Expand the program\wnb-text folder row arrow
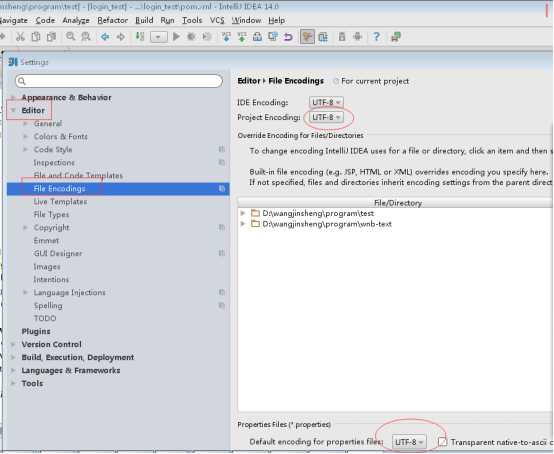Image resolution: width=554 pixels, height=454 pixels. click(x=243, y=224)
